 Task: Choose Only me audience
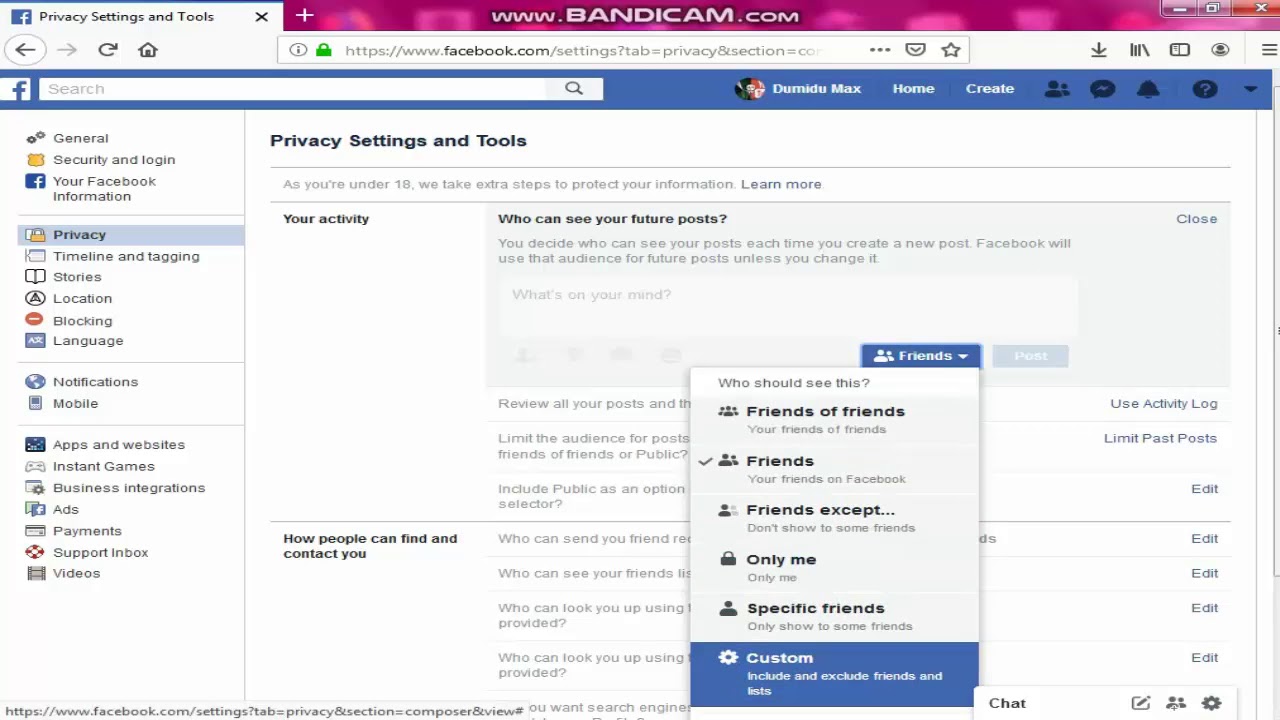[834, 567]
